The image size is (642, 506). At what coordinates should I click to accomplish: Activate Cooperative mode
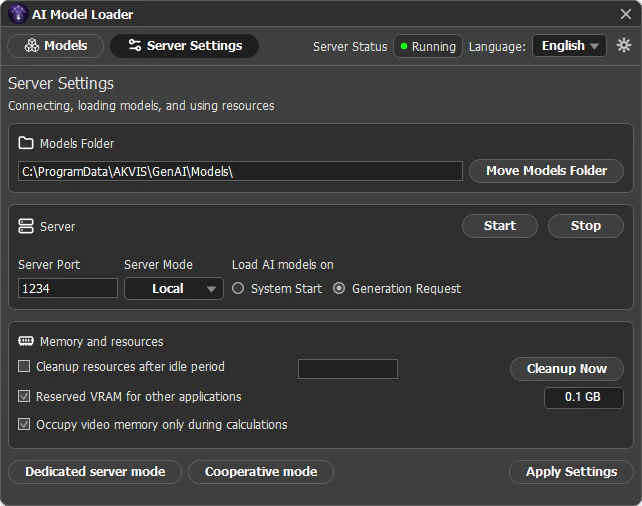[x=261, y=472]
